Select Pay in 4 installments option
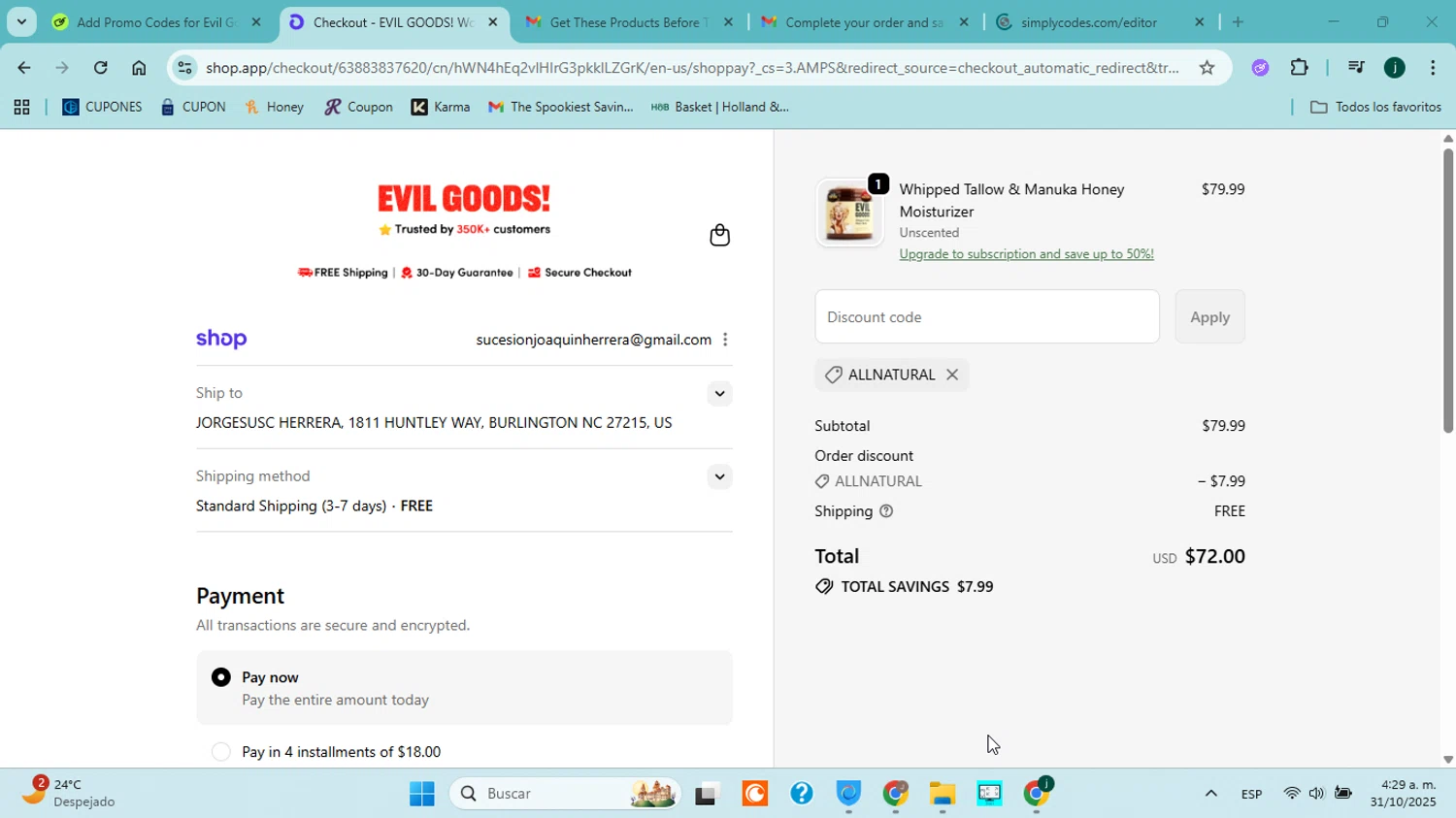 [221, 752]
